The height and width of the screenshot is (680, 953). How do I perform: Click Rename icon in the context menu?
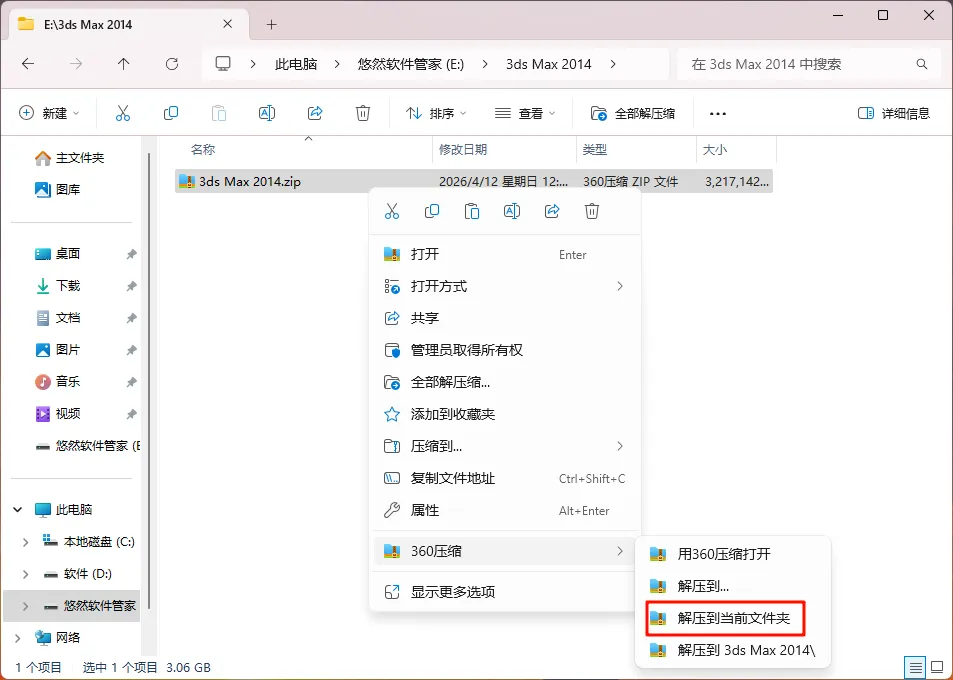coord(512,211)
